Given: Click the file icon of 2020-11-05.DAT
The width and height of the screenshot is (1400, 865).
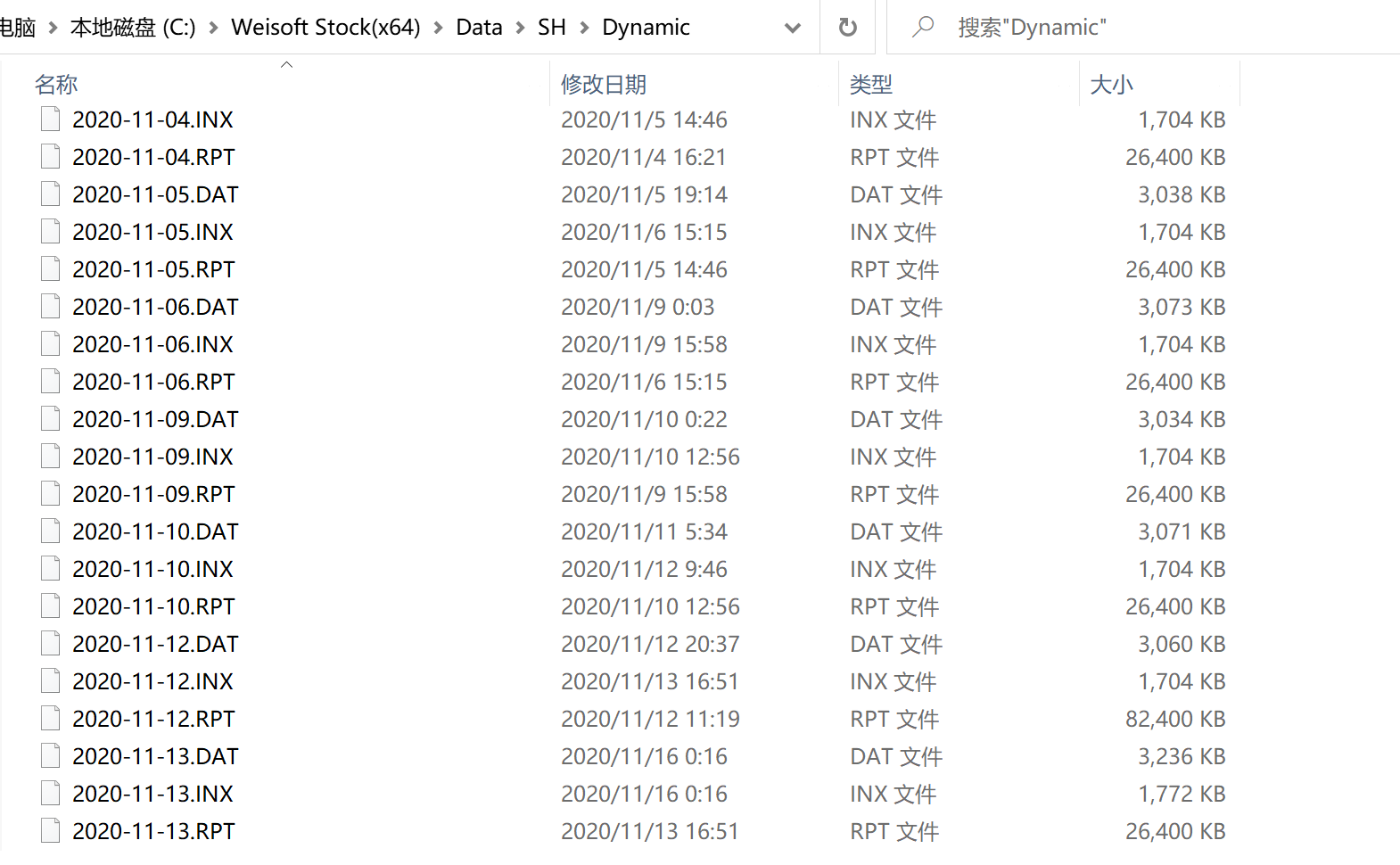Looking at the screenshot, I should pyautogui.click(x=51, y=194).
